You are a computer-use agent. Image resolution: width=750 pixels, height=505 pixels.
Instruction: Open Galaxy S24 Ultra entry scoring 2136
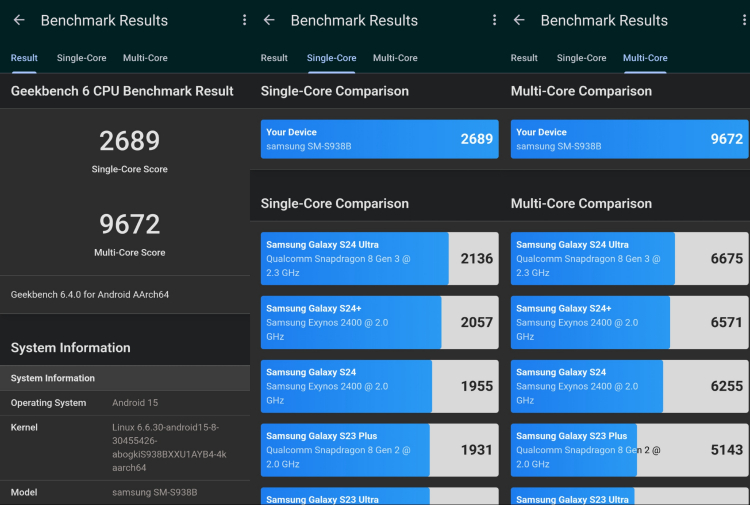(379, 258)
